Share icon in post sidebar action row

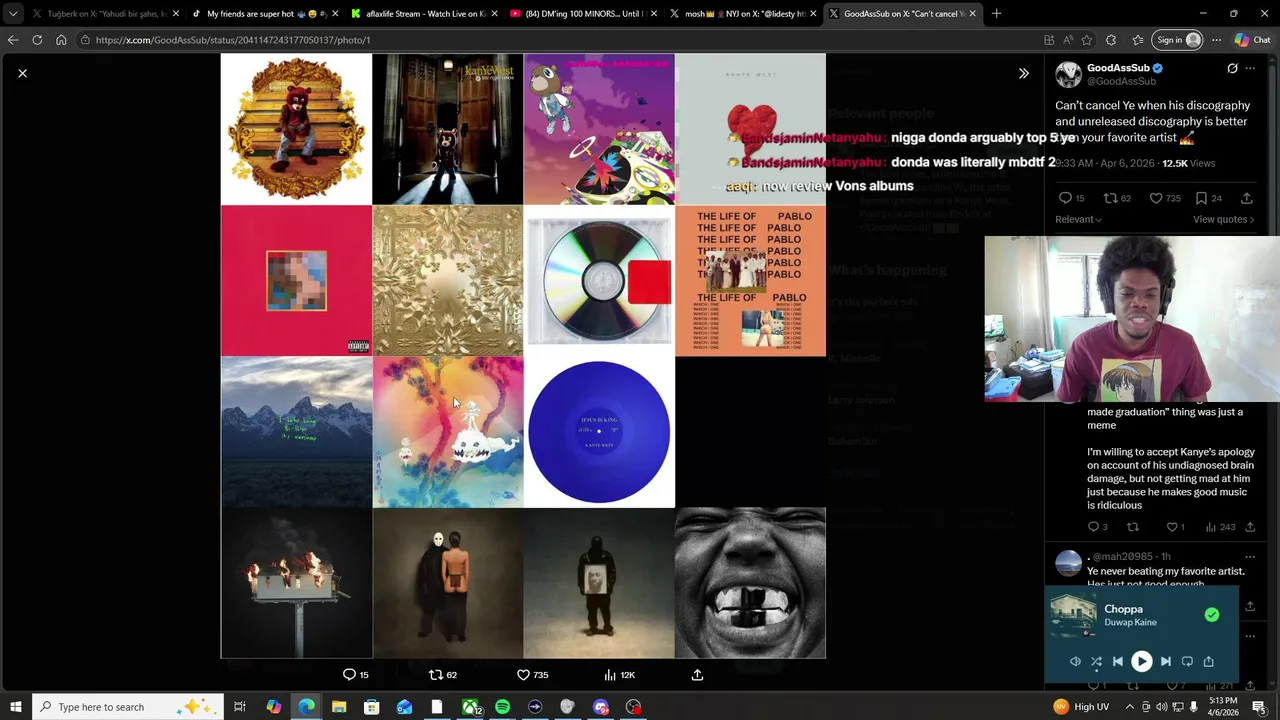coord(1246,198)
